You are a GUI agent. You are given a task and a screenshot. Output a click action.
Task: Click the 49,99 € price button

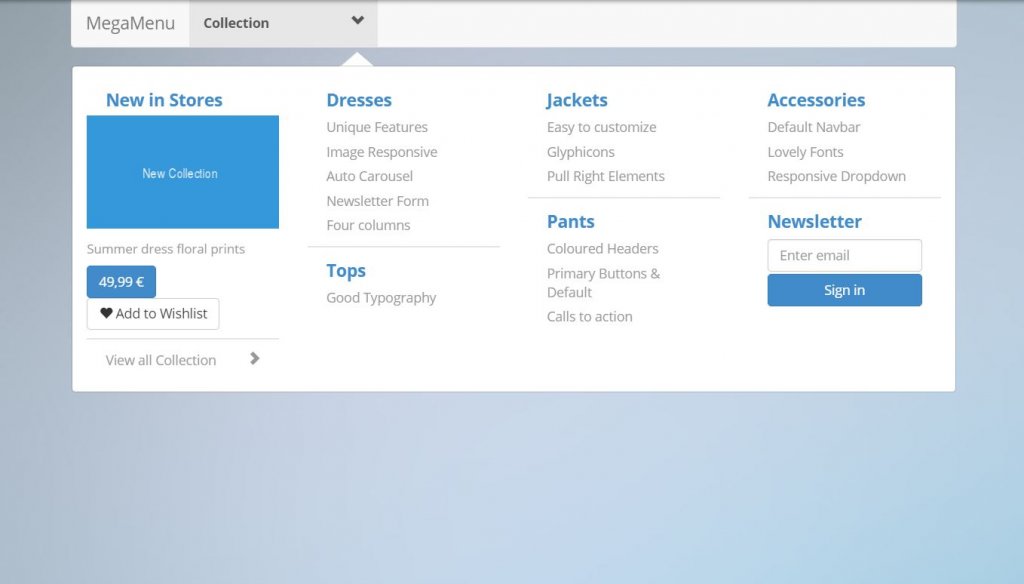coord(120,281)
